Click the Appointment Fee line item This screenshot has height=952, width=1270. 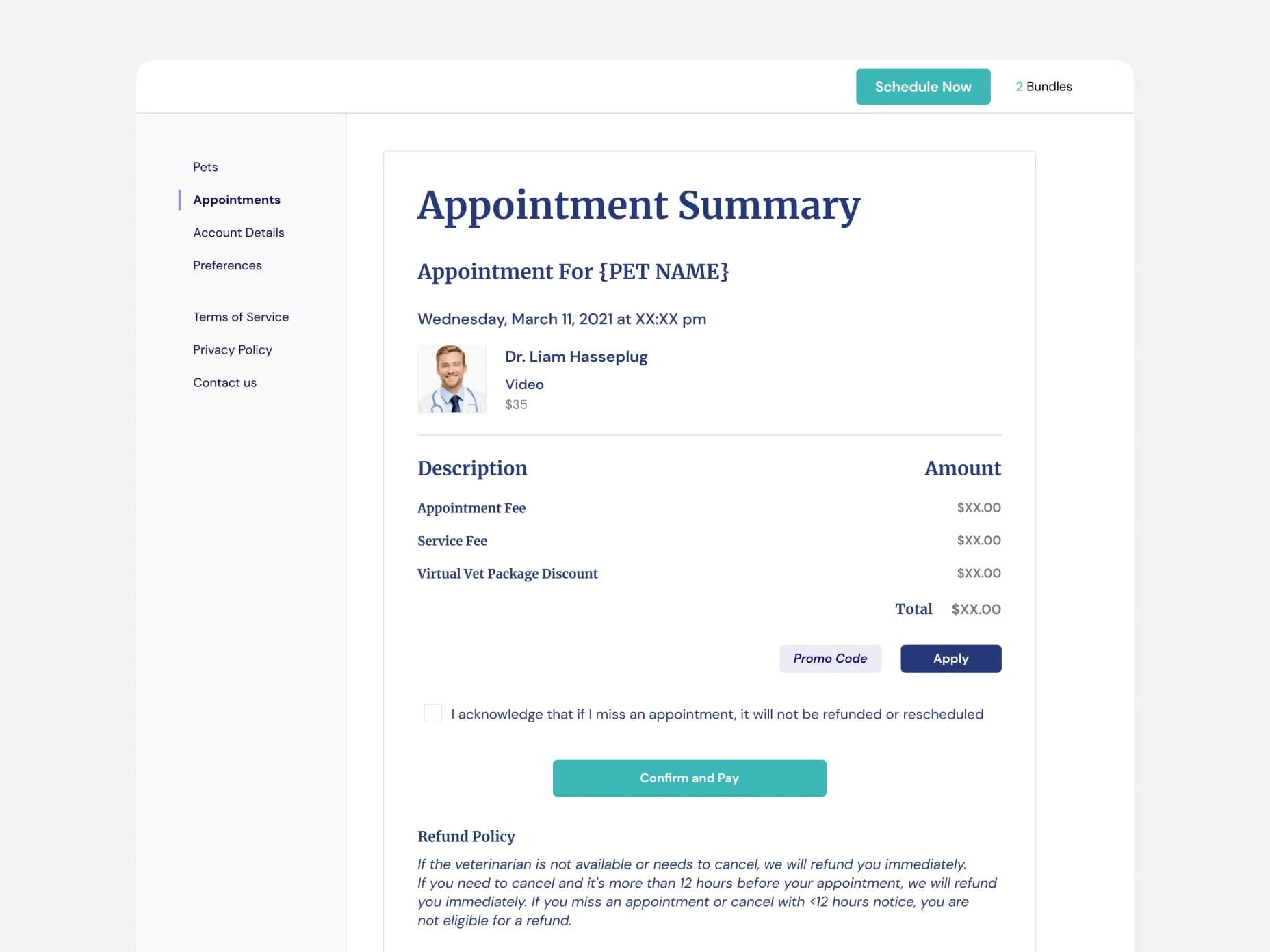point(471,507)
